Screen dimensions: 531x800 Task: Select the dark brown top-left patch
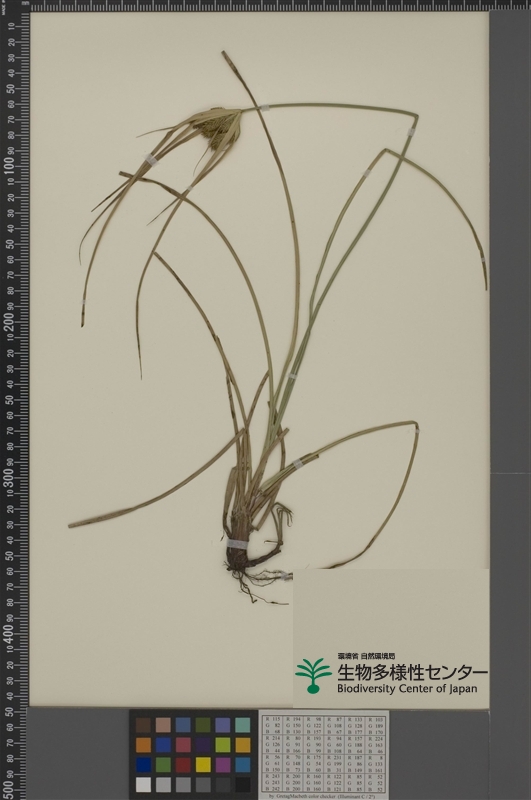coord(143,725)
